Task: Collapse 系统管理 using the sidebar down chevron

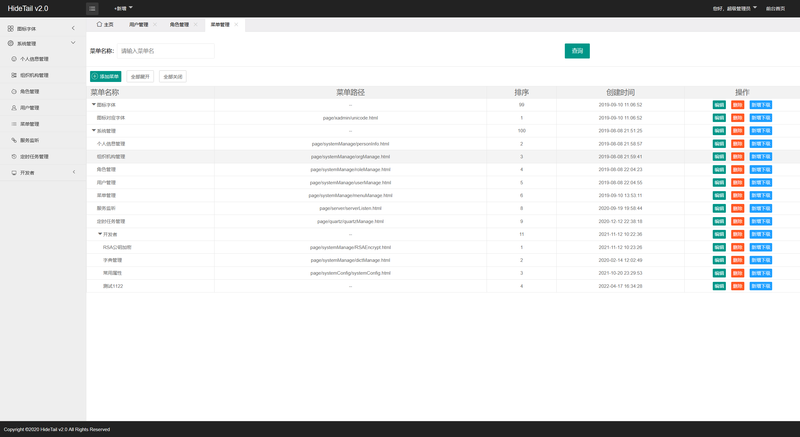Action: (x=73, y=43)
